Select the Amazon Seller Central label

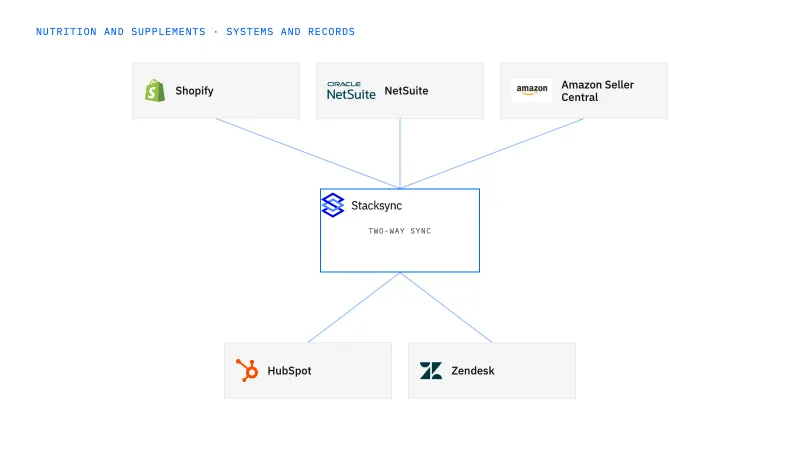[x=597, y=91]
